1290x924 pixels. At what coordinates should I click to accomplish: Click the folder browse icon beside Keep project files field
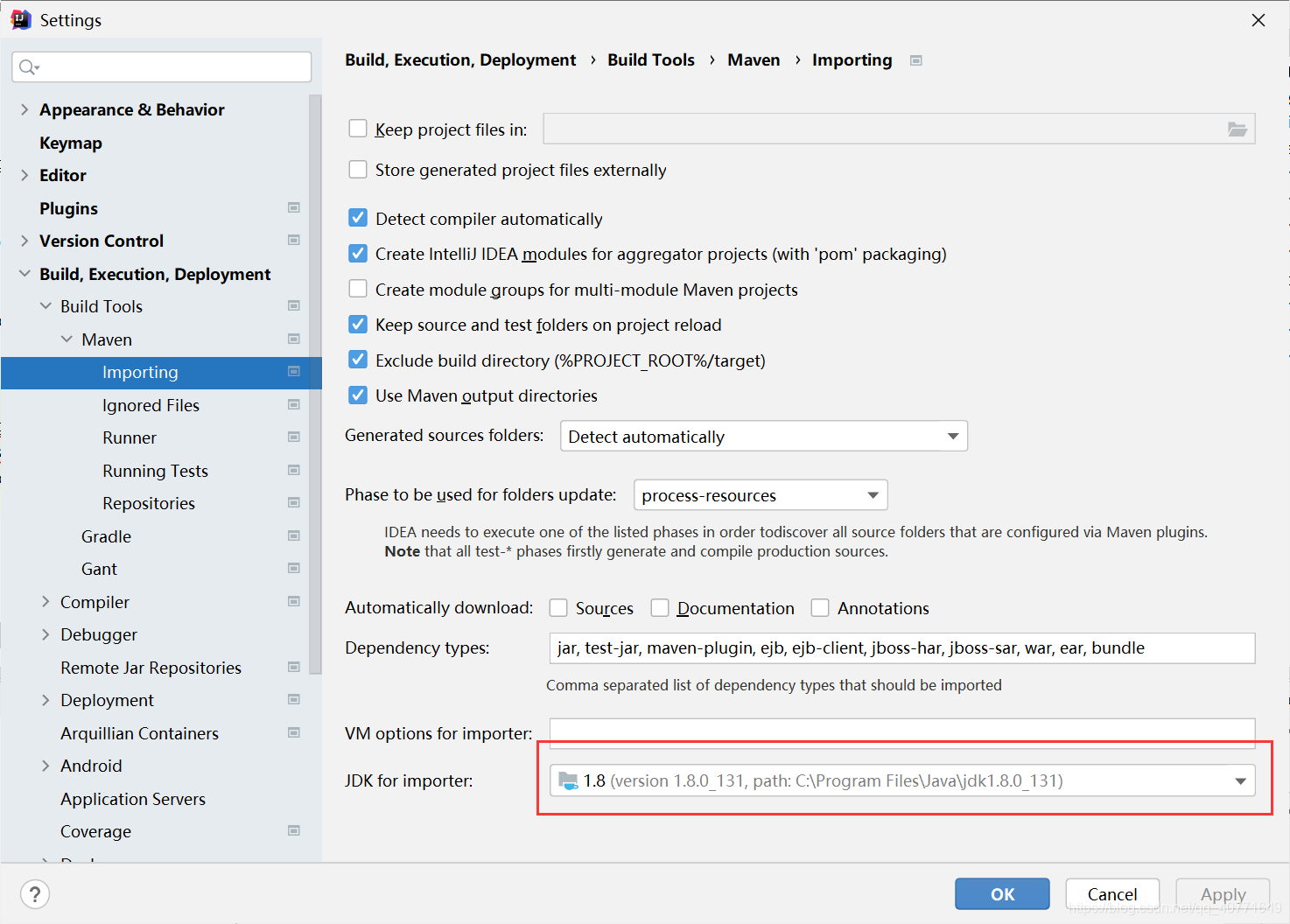pyautogui.click(x=1237, y=128)
